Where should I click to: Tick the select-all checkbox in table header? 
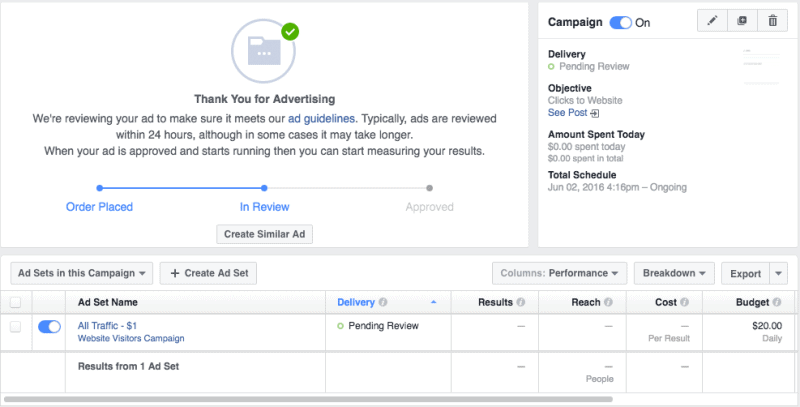[15, 302]
